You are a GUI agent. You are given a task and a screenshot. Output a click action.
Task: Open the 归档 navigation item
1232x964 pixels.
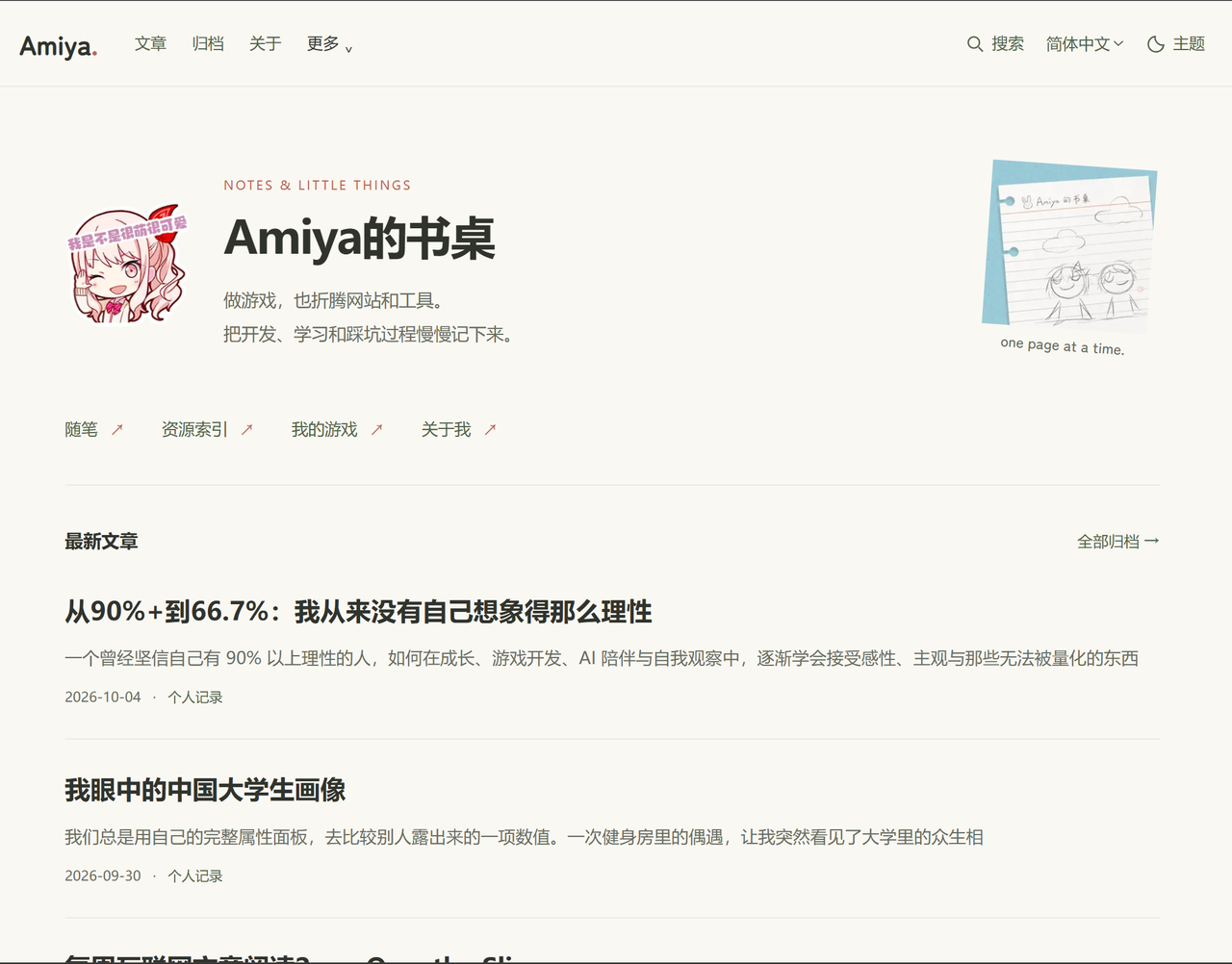click(208, 44)
